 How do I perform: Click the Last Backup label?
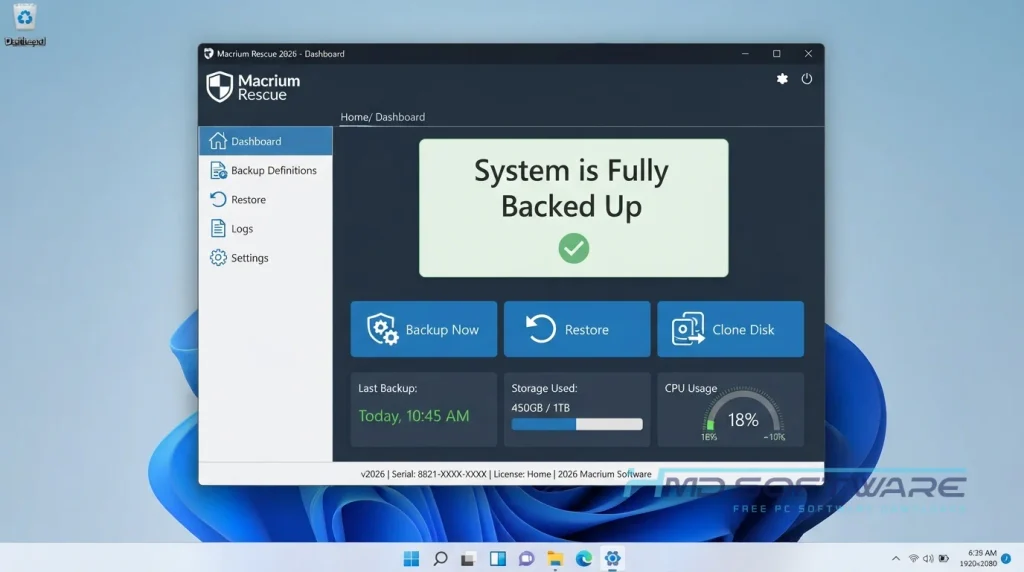coord(387,388)
